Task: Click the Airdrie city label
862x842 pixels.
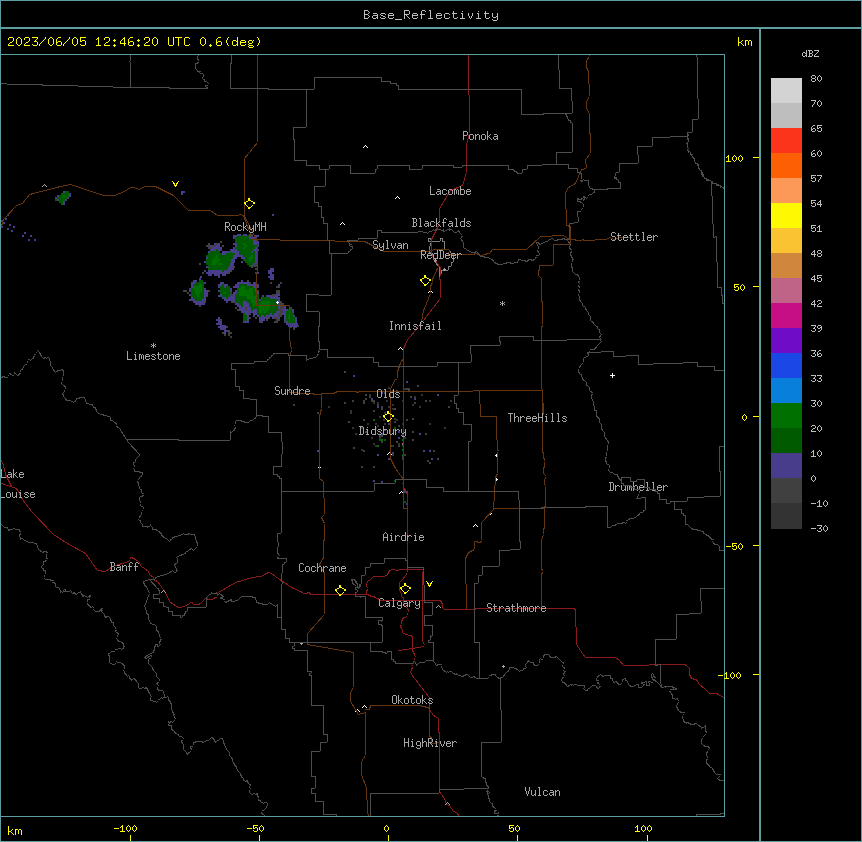Action: pos(403,537)
